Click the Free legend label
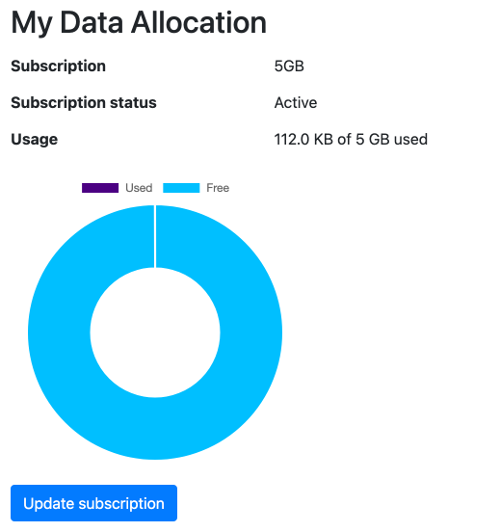The width and height of the screenshot is (500, 532). point(218,188)
